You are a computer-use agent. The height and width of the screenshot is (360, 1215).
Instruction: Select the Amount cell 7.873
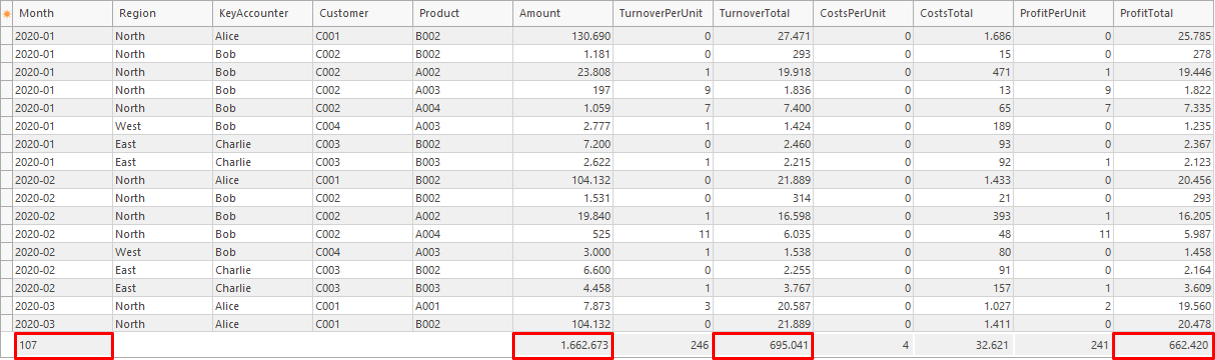(x=562, y=305)
